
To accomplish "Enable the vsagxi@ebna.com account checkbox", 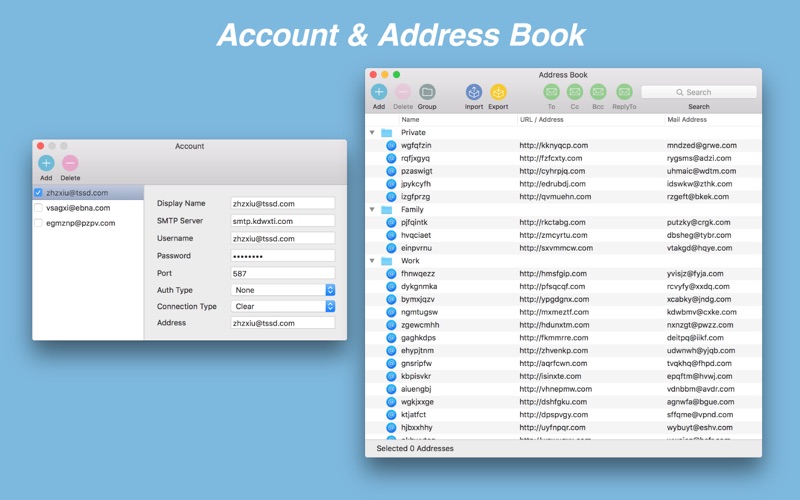I will tap(38, 208).
